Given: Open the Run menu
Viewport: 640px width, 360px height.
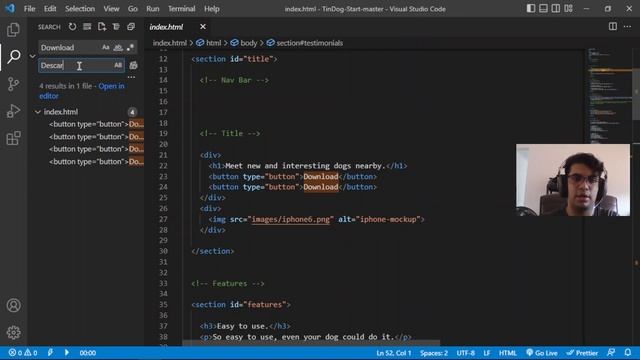Looking at the screenshot, I should [153, 9].
